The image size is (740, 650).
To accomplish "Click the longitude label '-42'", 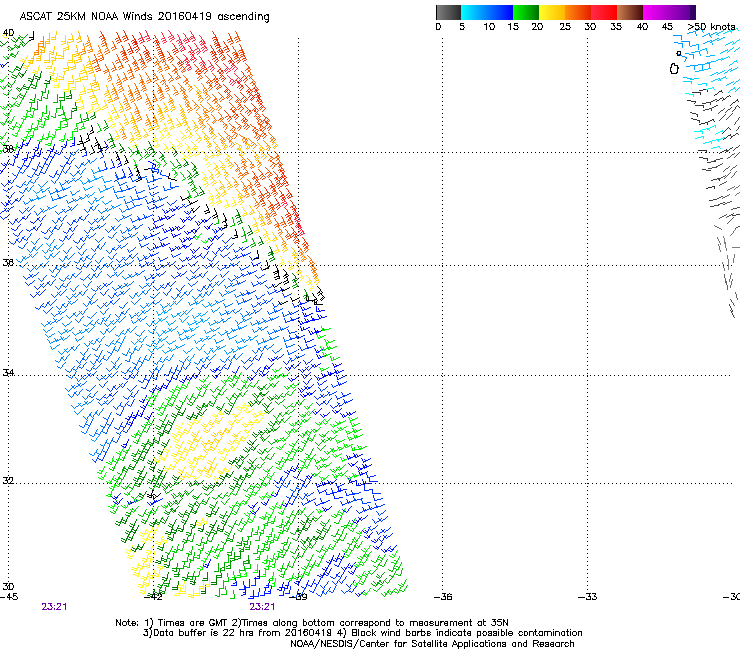I will (x=153, y=597).
